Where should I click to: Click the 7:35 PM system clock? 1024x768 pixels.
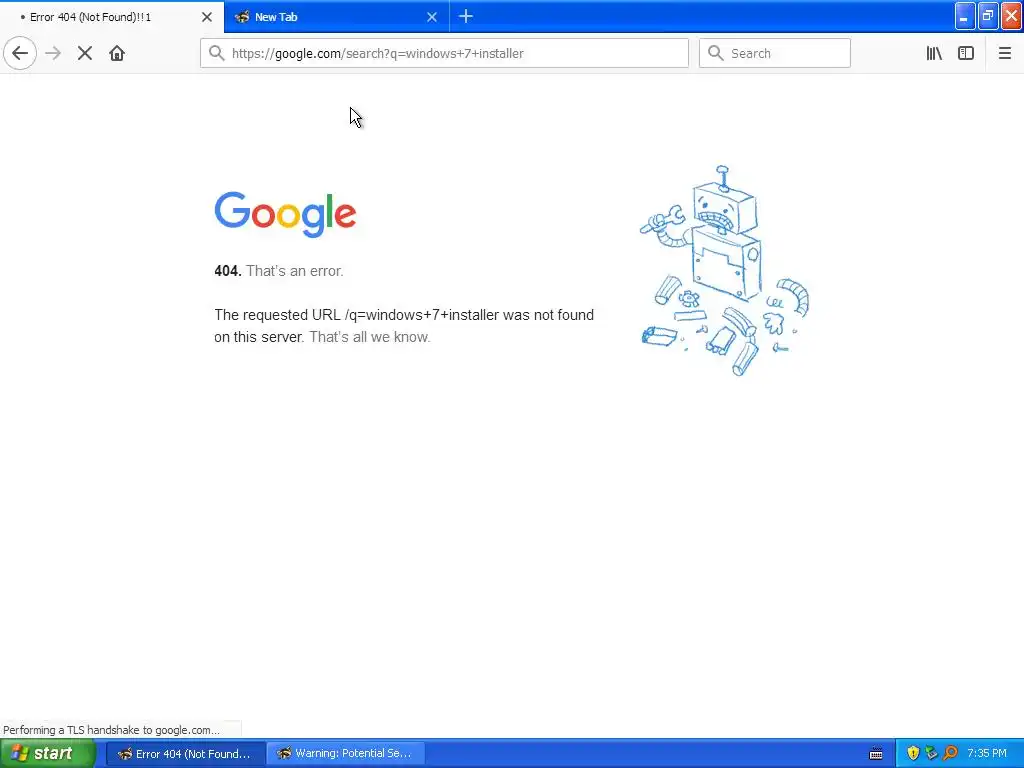987,753
